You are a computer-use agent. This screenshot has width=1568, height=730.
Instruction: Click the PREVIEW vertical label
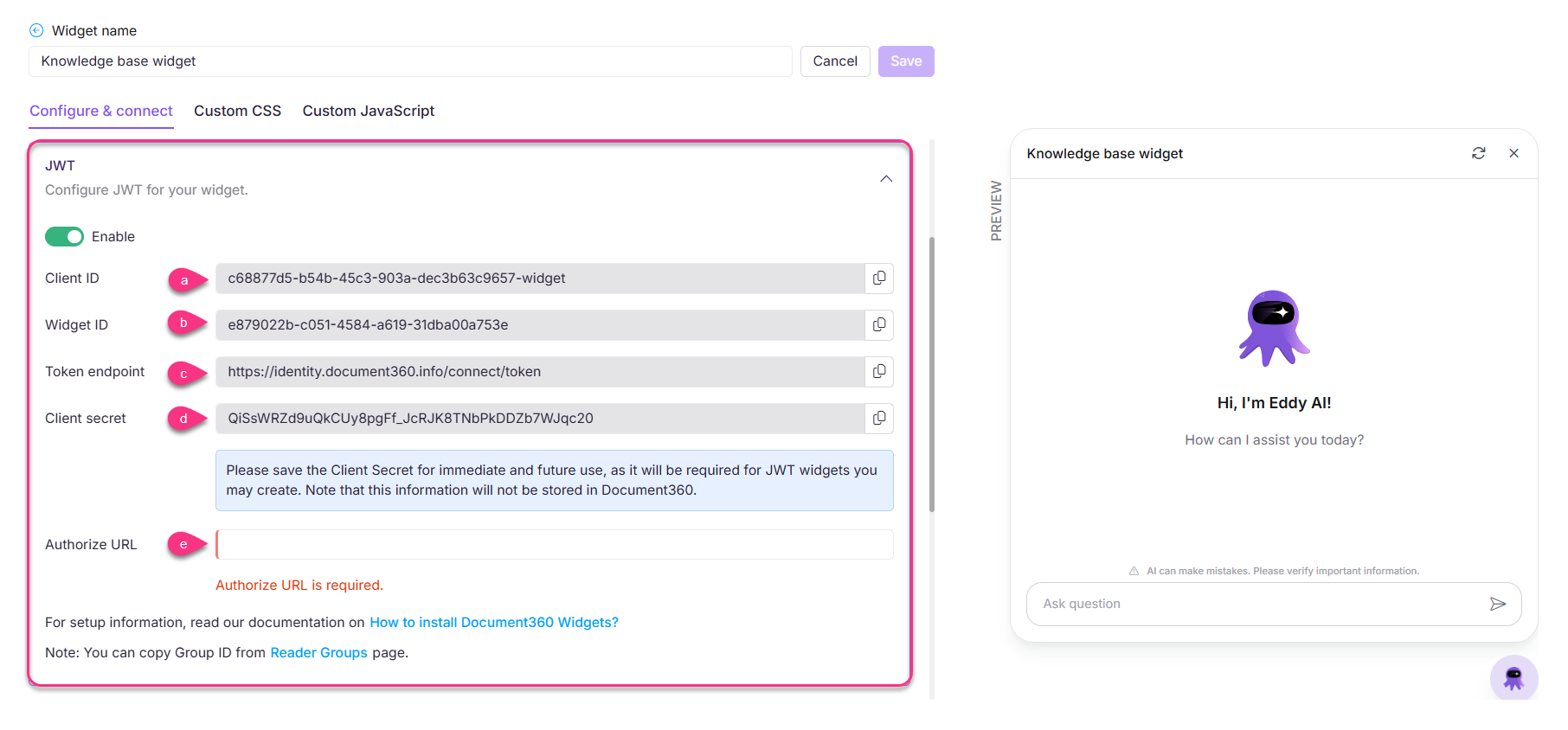(x=996, y=211)
